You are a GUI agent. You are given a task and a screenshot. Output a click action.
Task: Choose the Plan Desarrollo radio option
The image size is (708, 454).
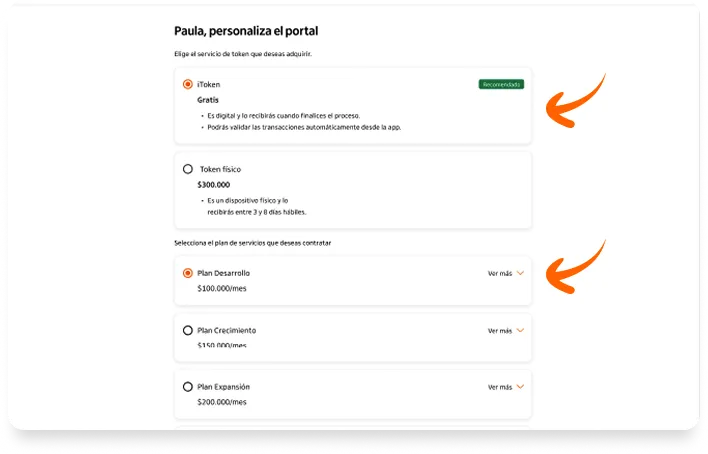click(x=187, y=273)
